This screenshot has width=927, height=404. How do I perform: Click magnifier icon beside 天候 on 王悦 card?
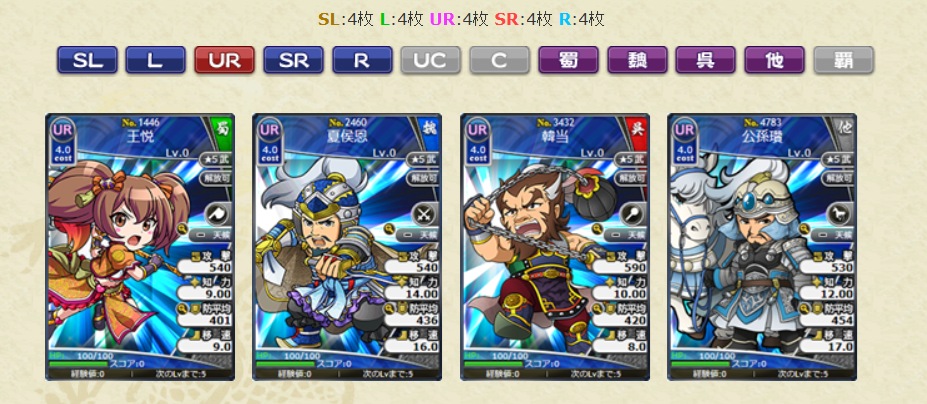click(181, 228)
